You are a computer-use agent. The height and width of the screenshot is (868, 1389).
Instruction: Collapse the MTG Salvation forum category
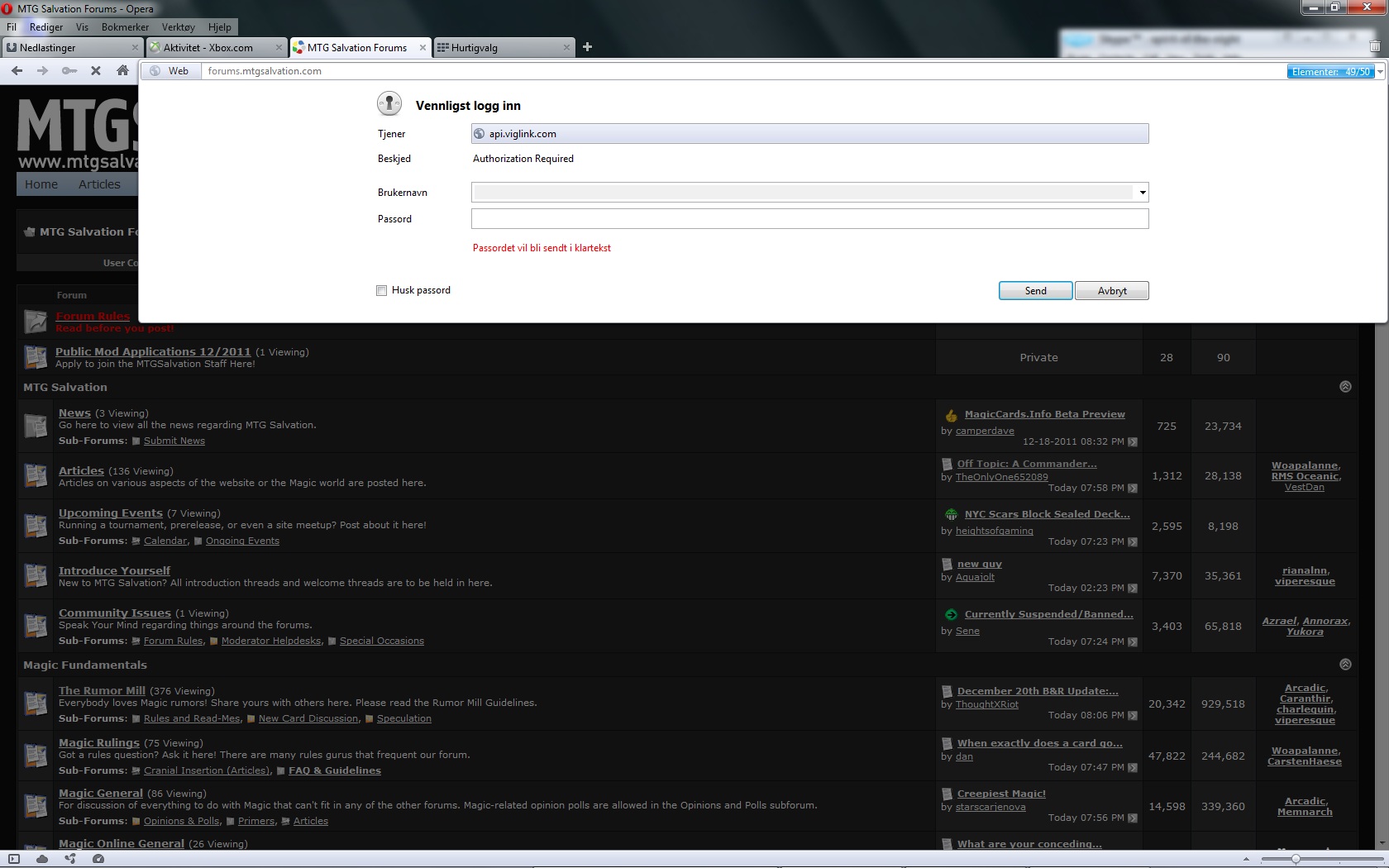tap(1345, 387)
